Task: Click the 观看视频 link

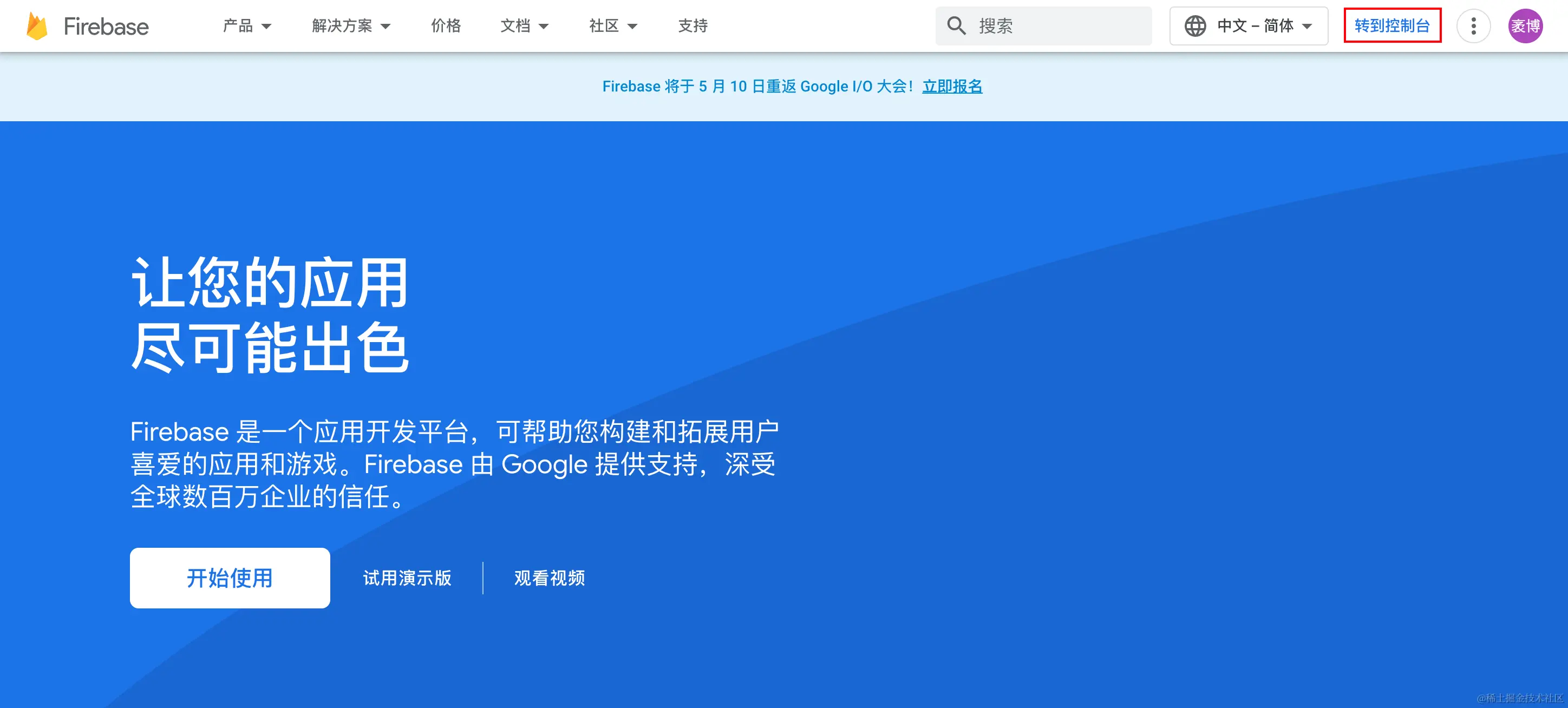Action: click(549, 578)
